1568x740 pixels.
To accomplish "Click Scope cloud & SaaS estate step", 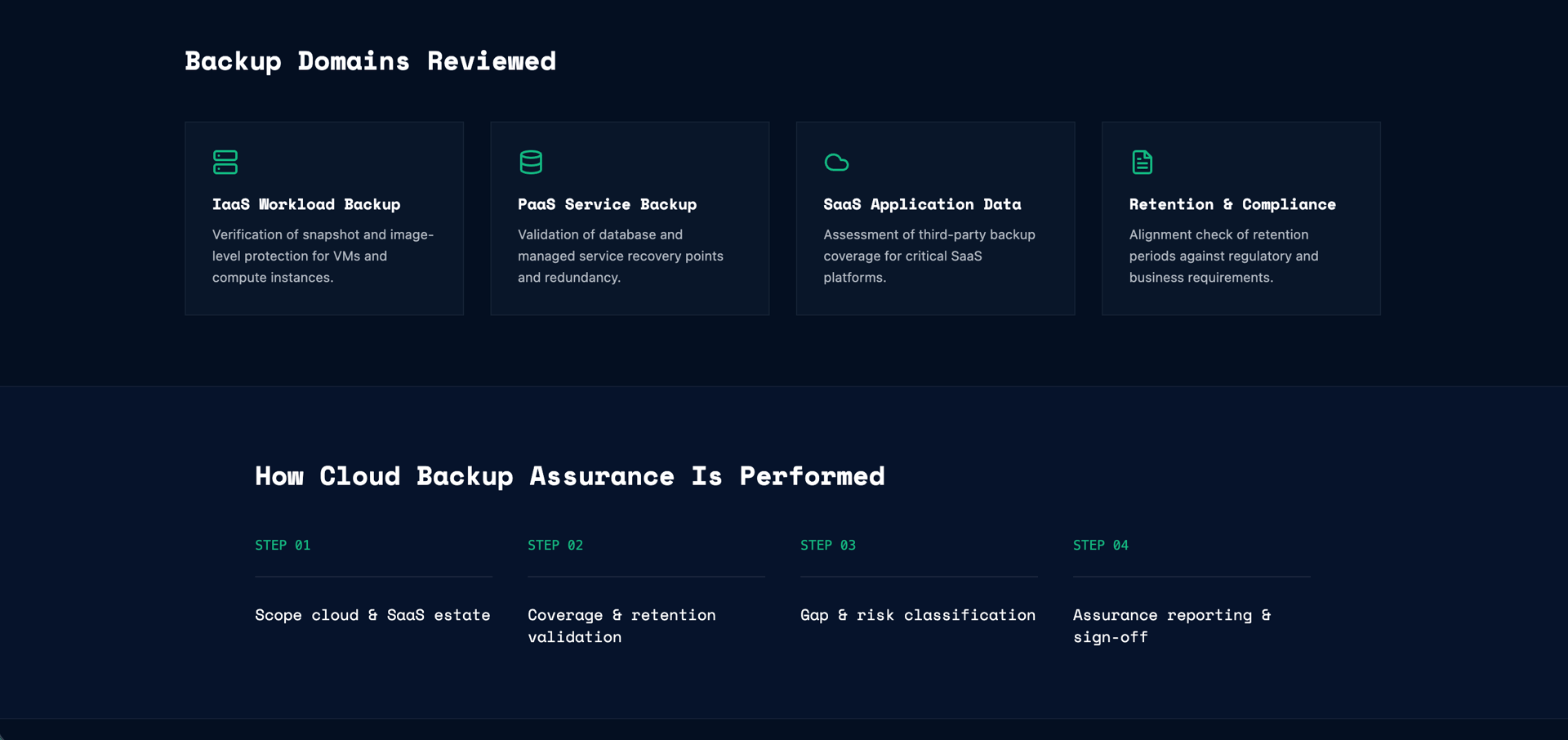I will pos(372,615).
